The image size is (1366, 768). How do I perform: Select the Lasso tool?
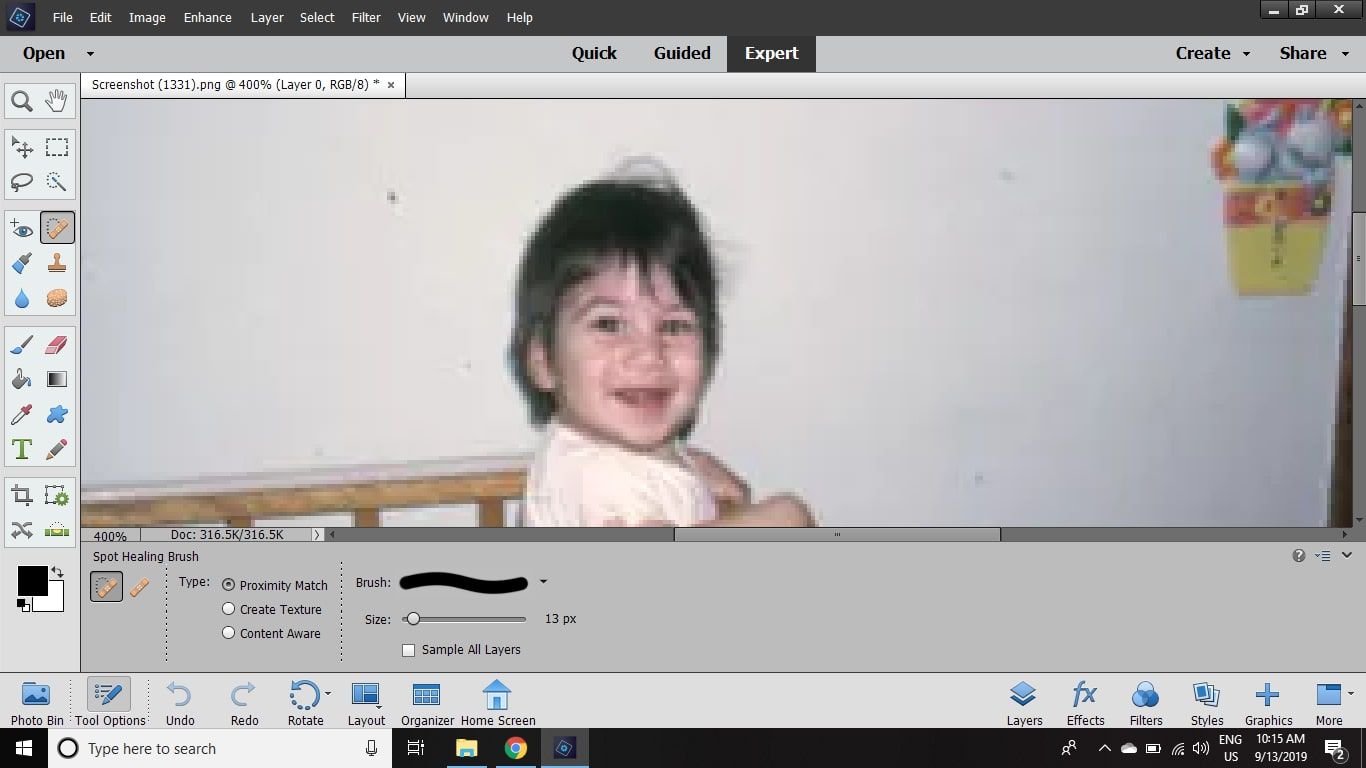click(x=22, y=182)
